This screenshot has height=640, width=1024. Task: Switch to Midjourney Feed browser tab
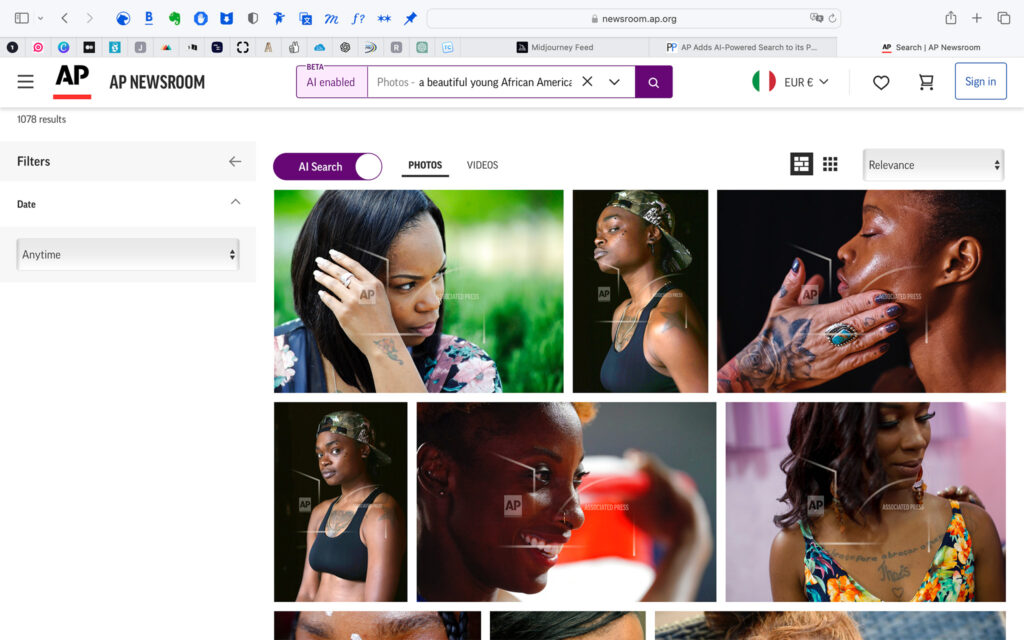[554, 47]
